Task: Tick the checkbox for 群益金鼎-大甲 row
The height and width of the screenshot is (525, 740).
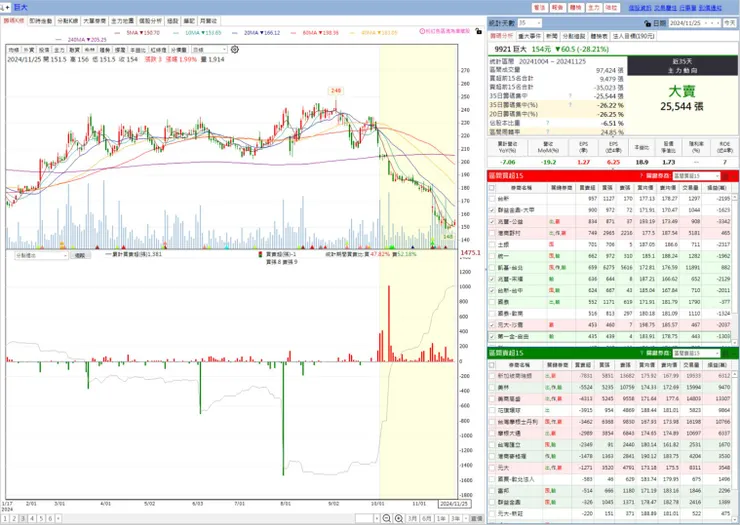Action: (x=492, y=210)
